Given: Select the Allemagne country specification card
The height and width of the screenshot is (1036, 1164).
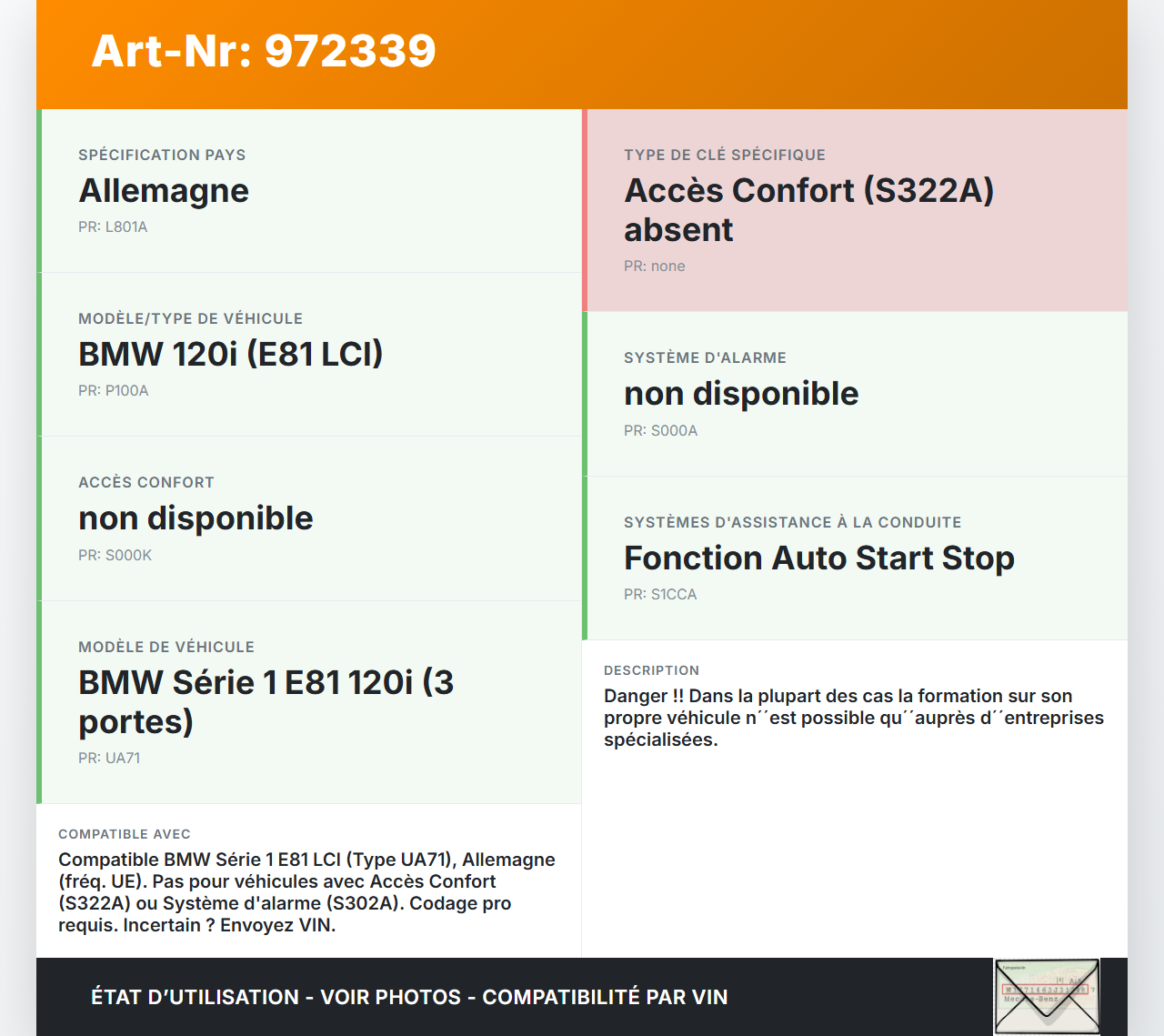Looking at the screenshot, I should (309, 191).
